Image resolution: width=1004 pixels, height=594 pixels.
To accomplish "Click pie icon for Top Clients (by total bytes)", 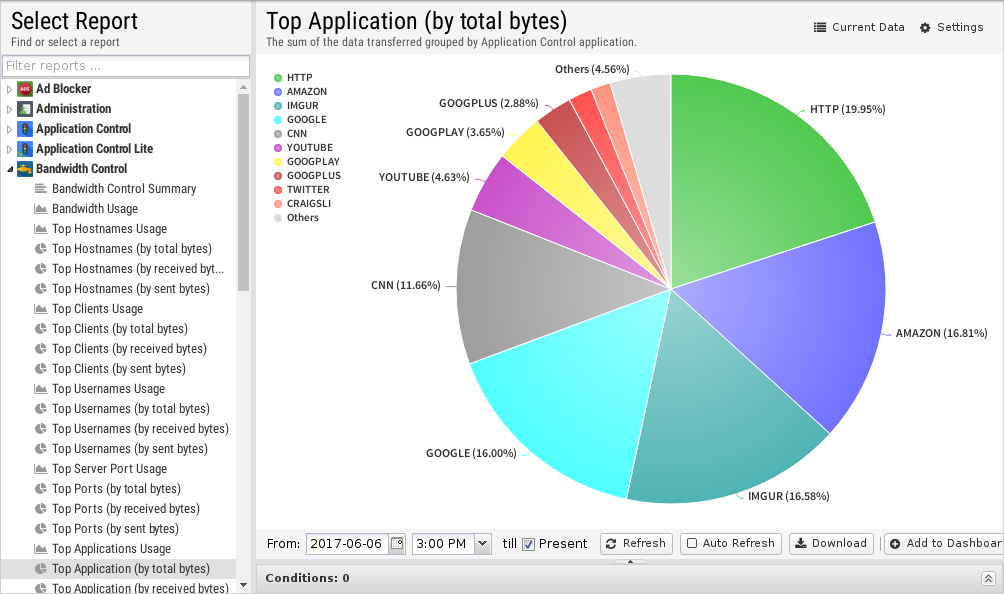I will tap(40, 328).
